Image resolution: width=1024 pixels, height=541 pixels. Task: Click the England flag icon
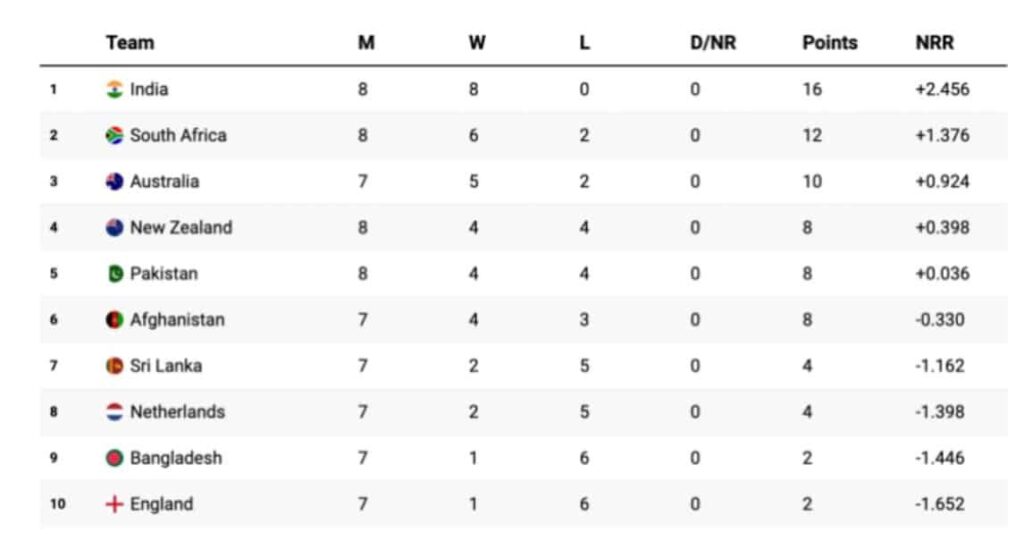click(x=114, y=504)
